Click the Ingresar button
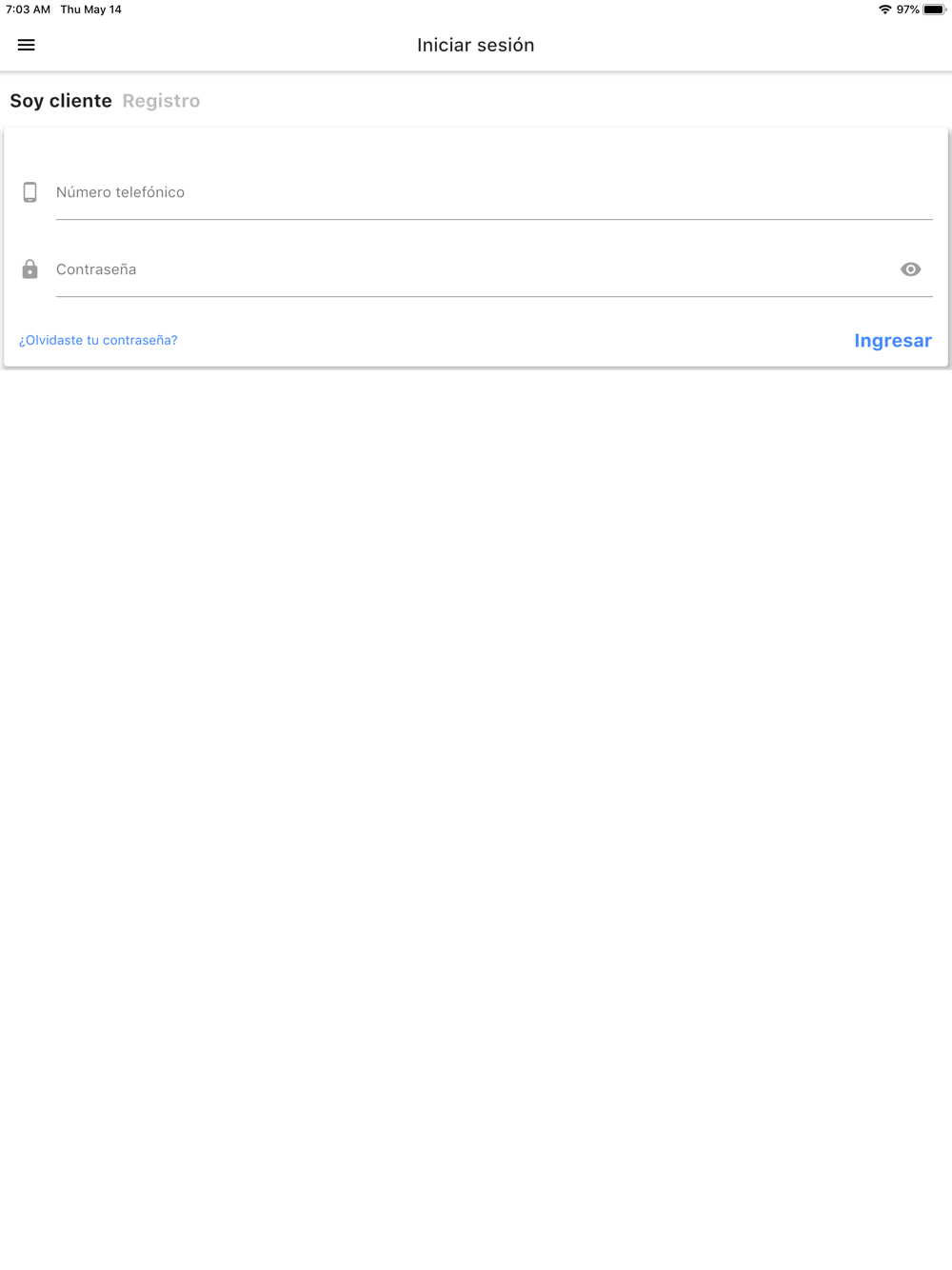 (x=893, y=341)
